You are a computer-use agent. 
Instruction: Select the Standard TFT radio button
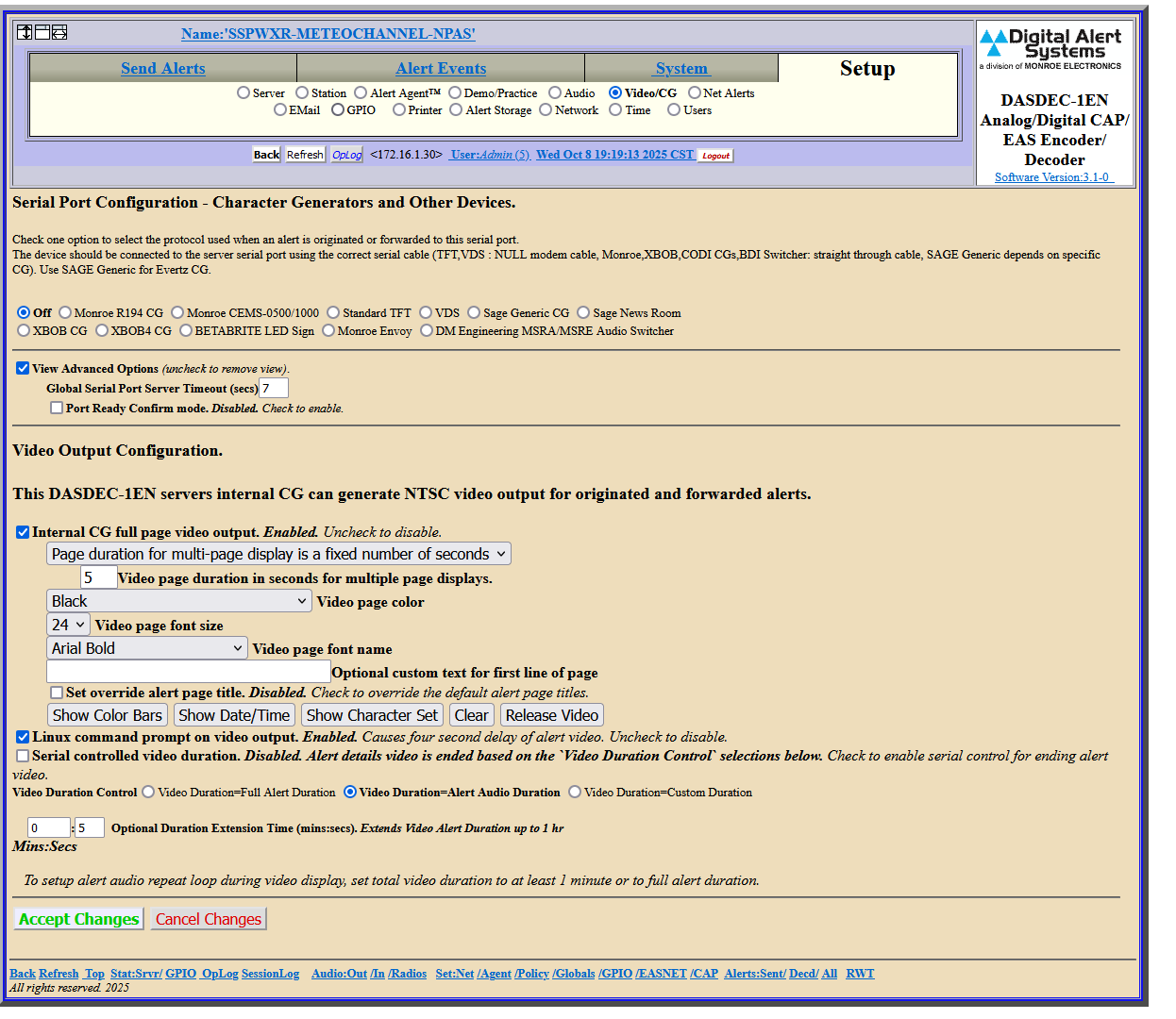click(333, 312)
